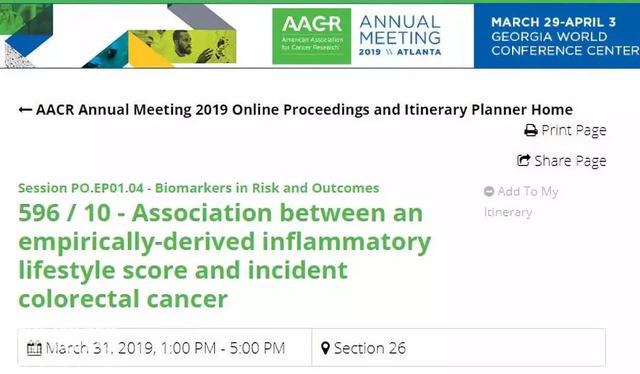Click Print Page text
The height and width of the screenshot is (374, 640).
pyautogui.click(x=574, y=131)
